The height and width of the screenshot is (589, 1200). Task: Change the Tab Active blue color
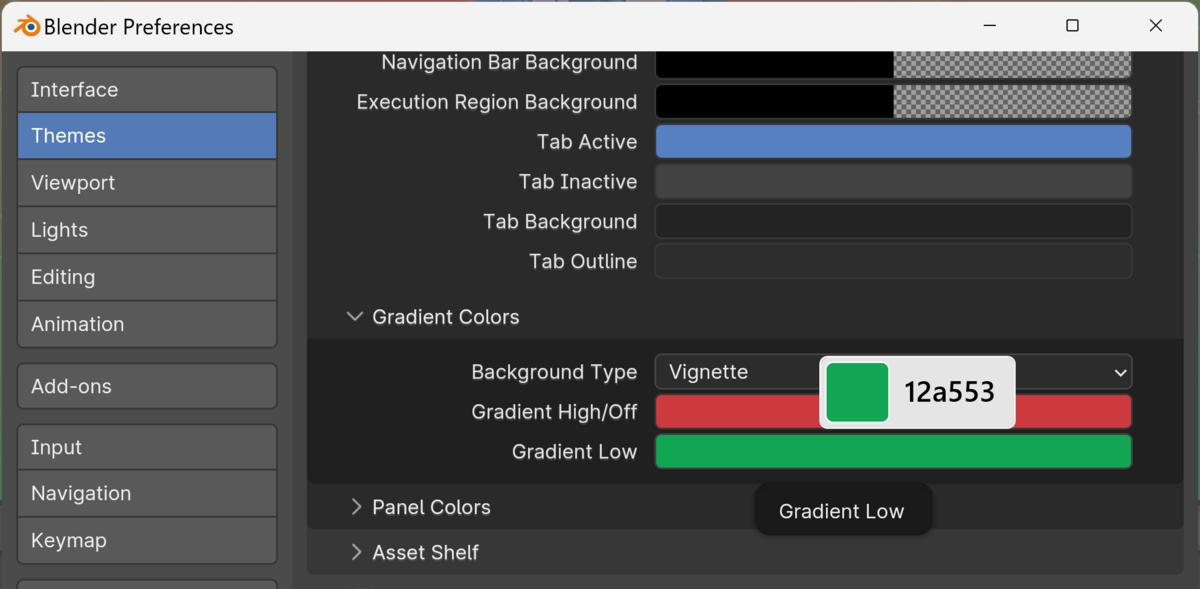893,142
